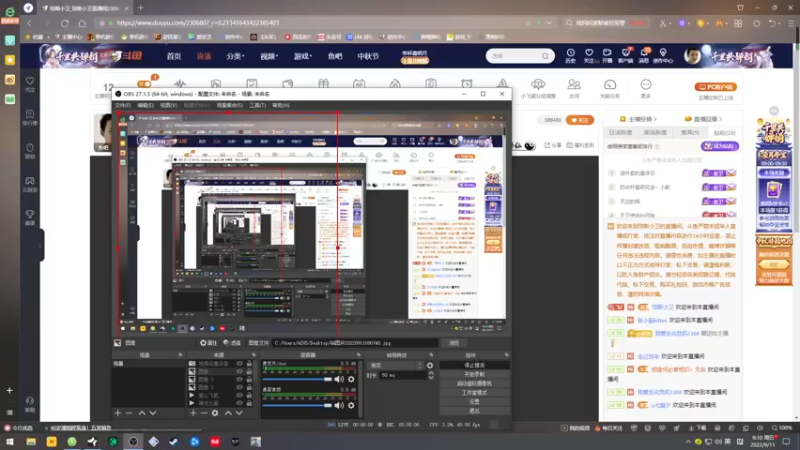The image size is (800, 450).
Task: Click PC客户端 download button
Action: pyautogui.click(x=716, y=87)
